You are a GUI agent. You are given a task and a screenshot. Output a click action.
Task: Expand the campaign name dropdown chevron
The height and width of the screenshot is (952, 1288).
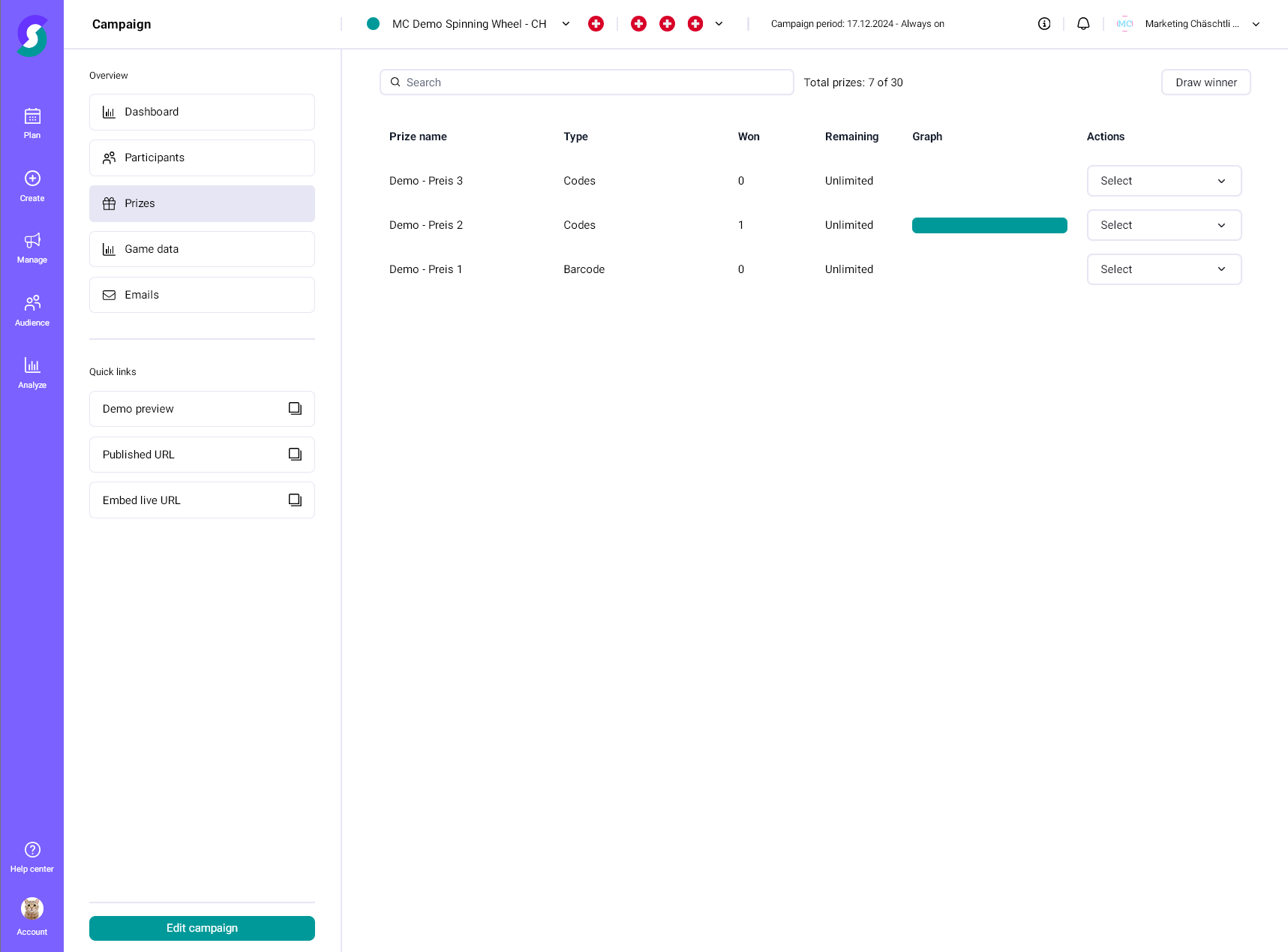[x=566, y=24]
